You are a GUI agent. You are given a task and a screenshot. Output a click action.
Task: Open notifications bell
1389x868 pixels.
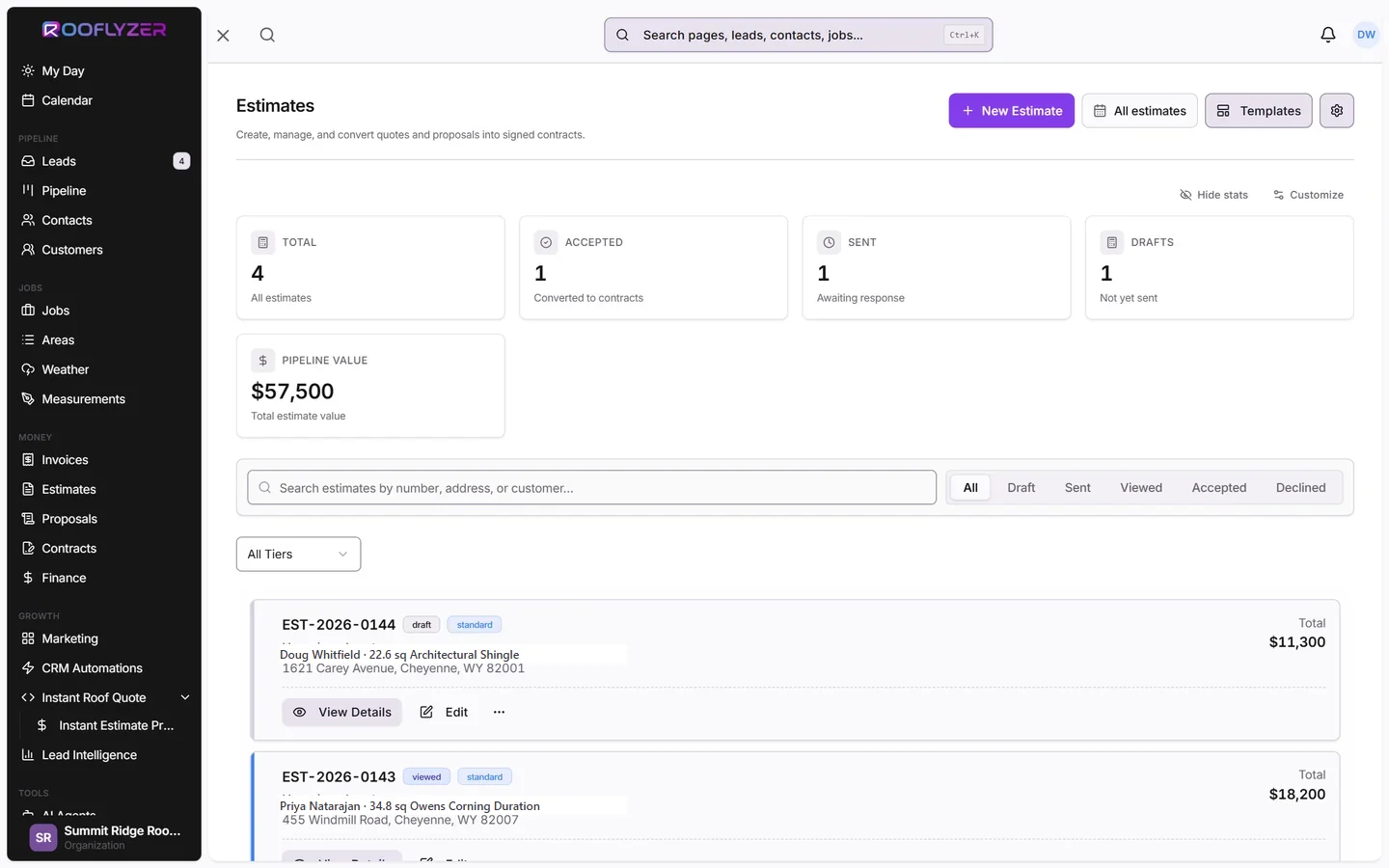(1328, 35)
